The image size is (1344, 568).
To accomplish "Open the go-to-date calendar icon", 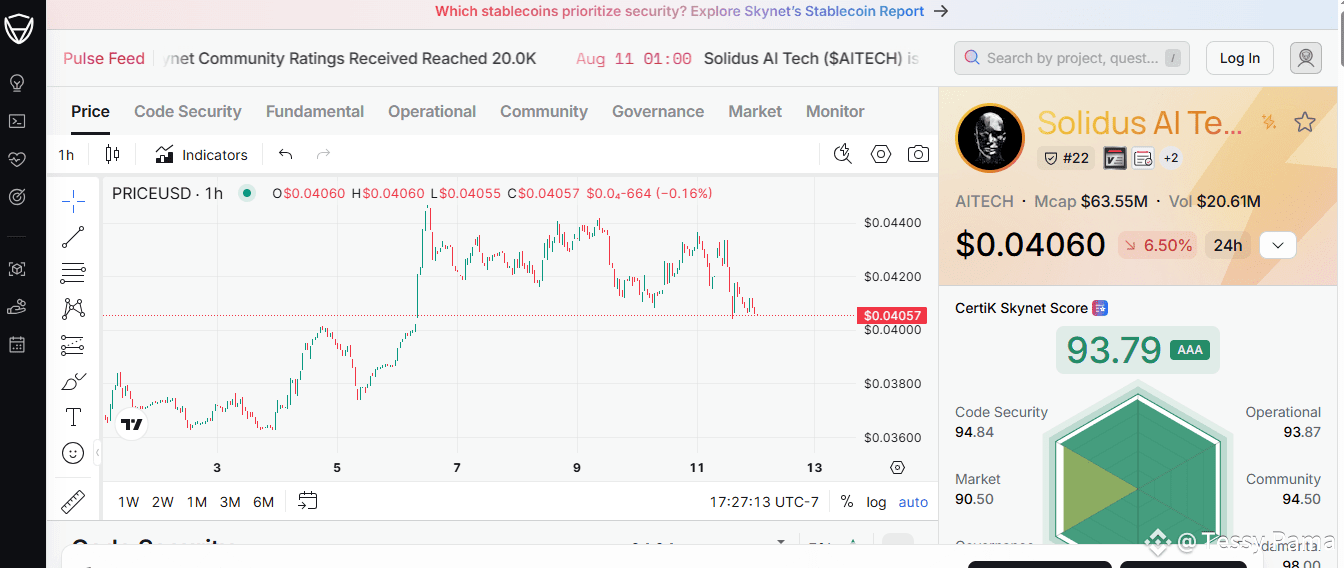I will [x=308, y=501].
